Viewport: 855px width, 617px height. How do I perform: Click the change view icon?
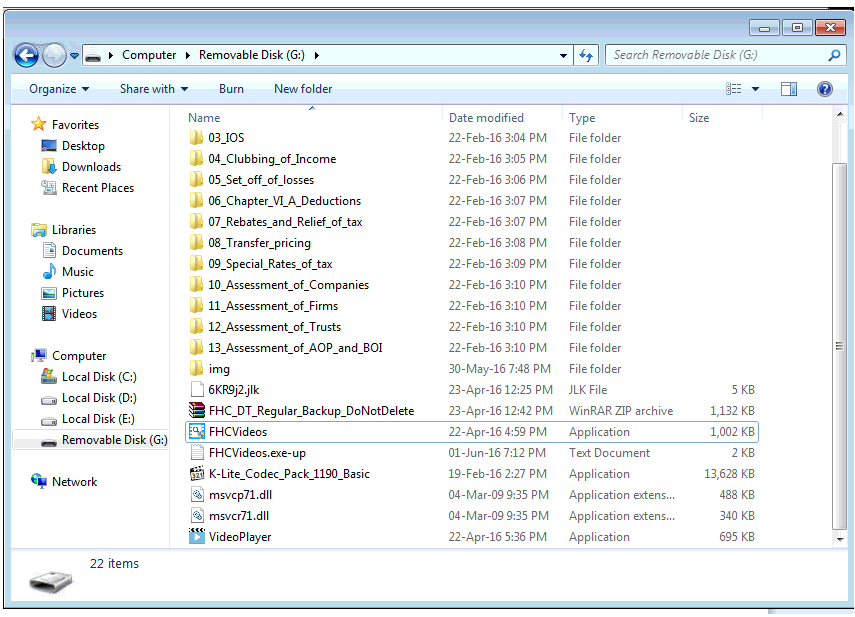click(x=734, y=89)
